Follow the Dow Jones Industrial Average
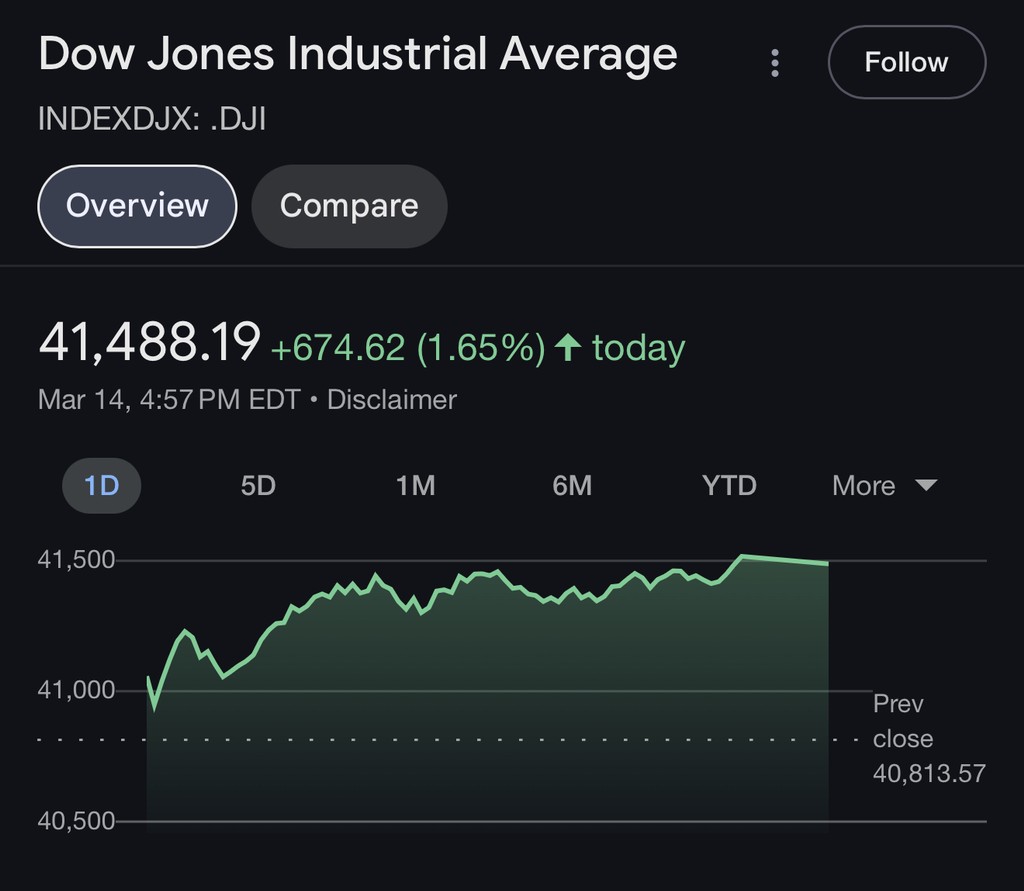The width and height of the screenshot is (1024, 891). click(x=906, y=62)
